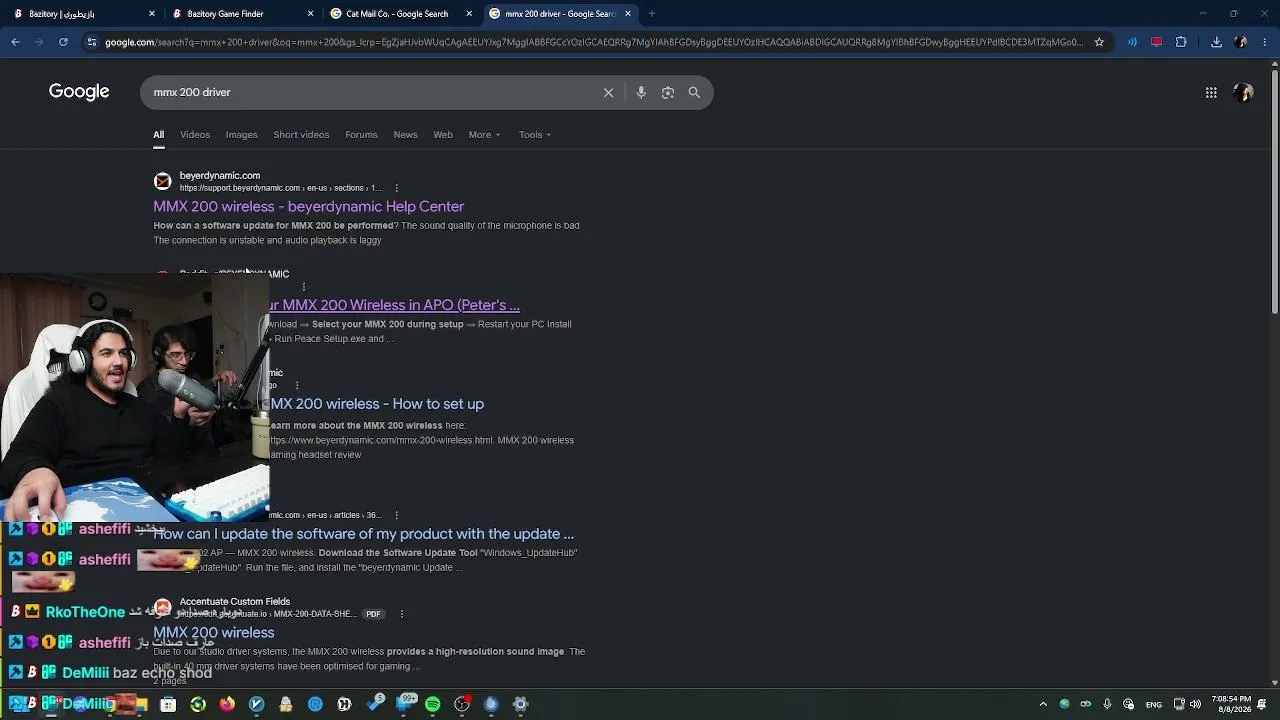Open the MMX 200 Wireless in APO result
This screenshot has width=1280, height=720.
[395, 305]
